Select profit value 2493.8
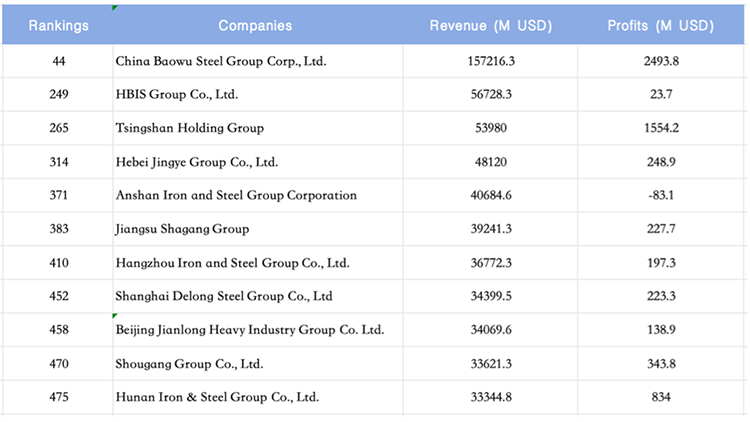This screenshot has height=422, width=750. pos(661,61)
